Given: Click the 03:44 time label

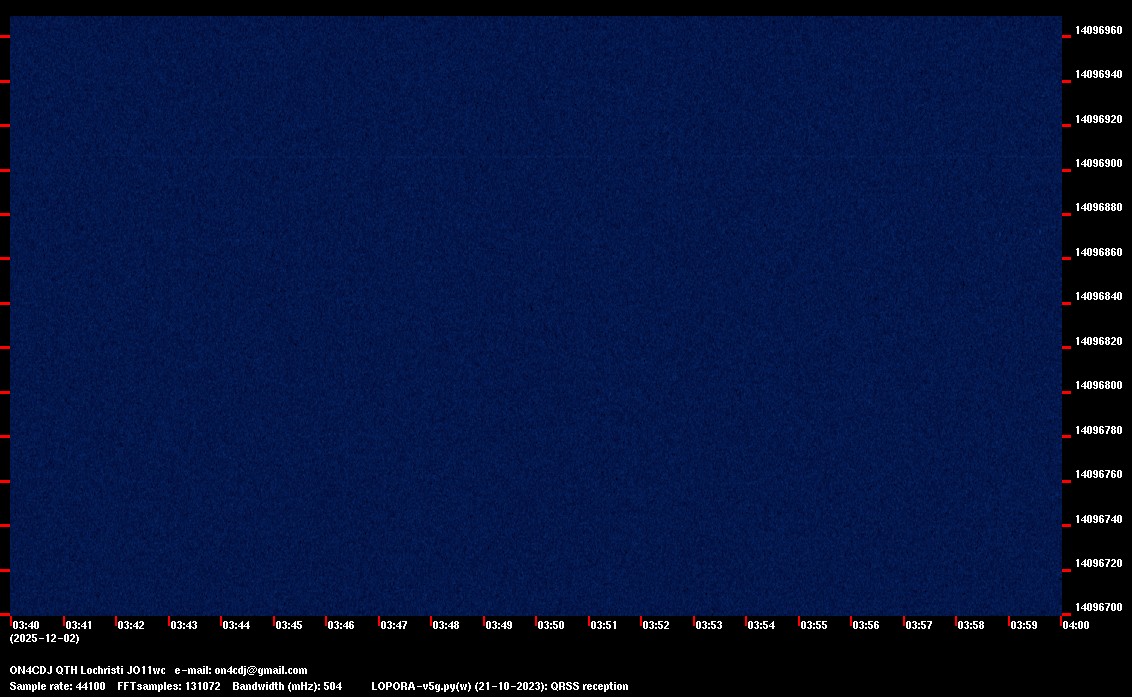Looking at the screenshot, I should [x=236, y=625].
